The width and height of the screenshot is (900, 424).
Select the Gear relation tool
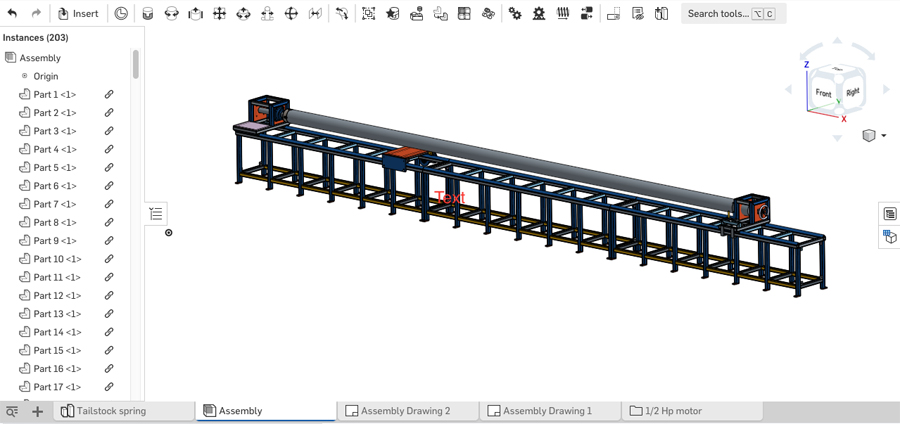coord(515,14)
